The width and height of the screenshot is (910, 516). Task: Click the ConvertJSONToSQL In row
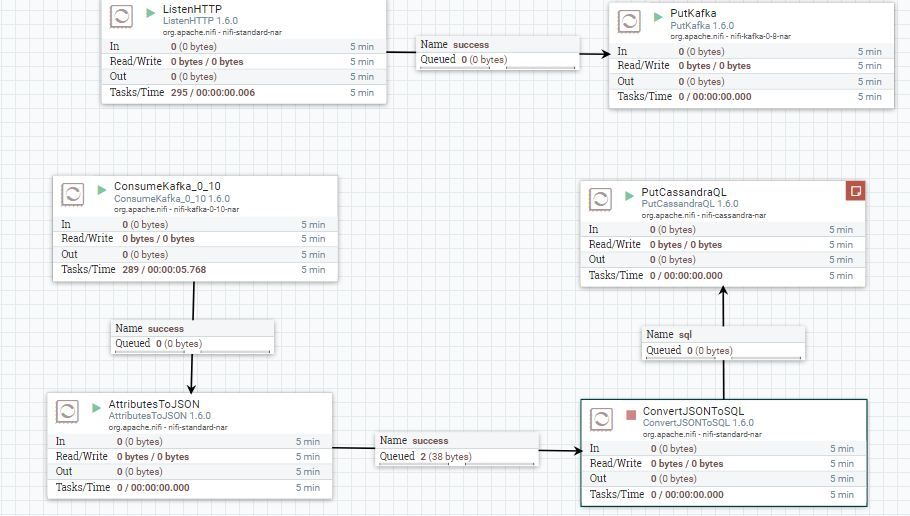(x=724, y=449)
